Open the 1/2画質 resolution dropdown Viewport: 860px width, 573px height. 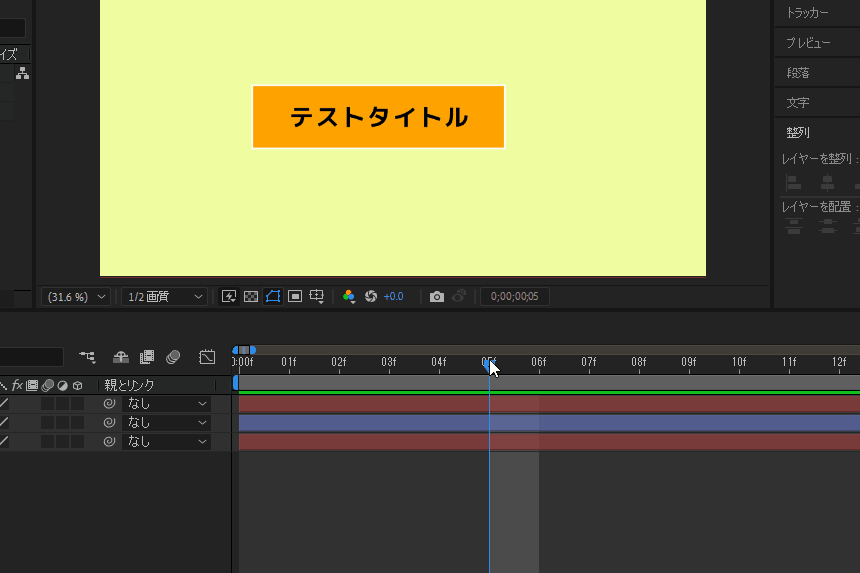point(165,297)
